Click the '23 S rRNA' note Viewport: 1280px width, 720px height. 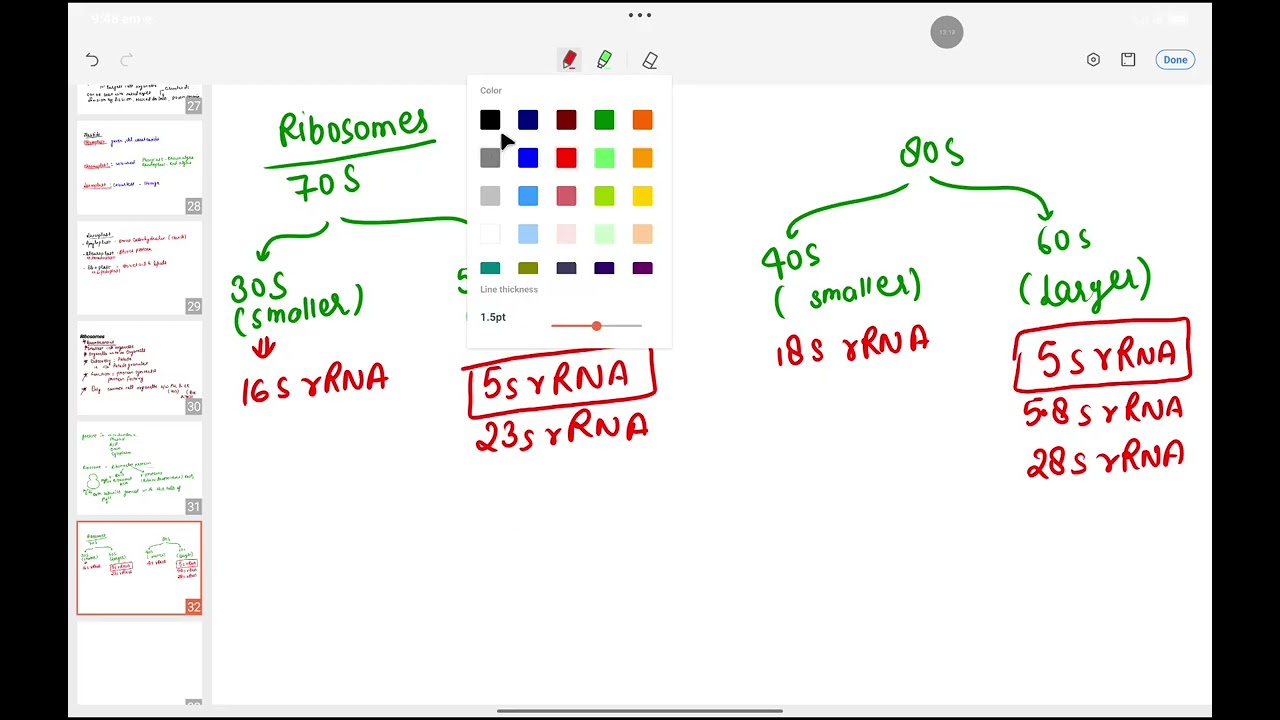coord(562,433)
